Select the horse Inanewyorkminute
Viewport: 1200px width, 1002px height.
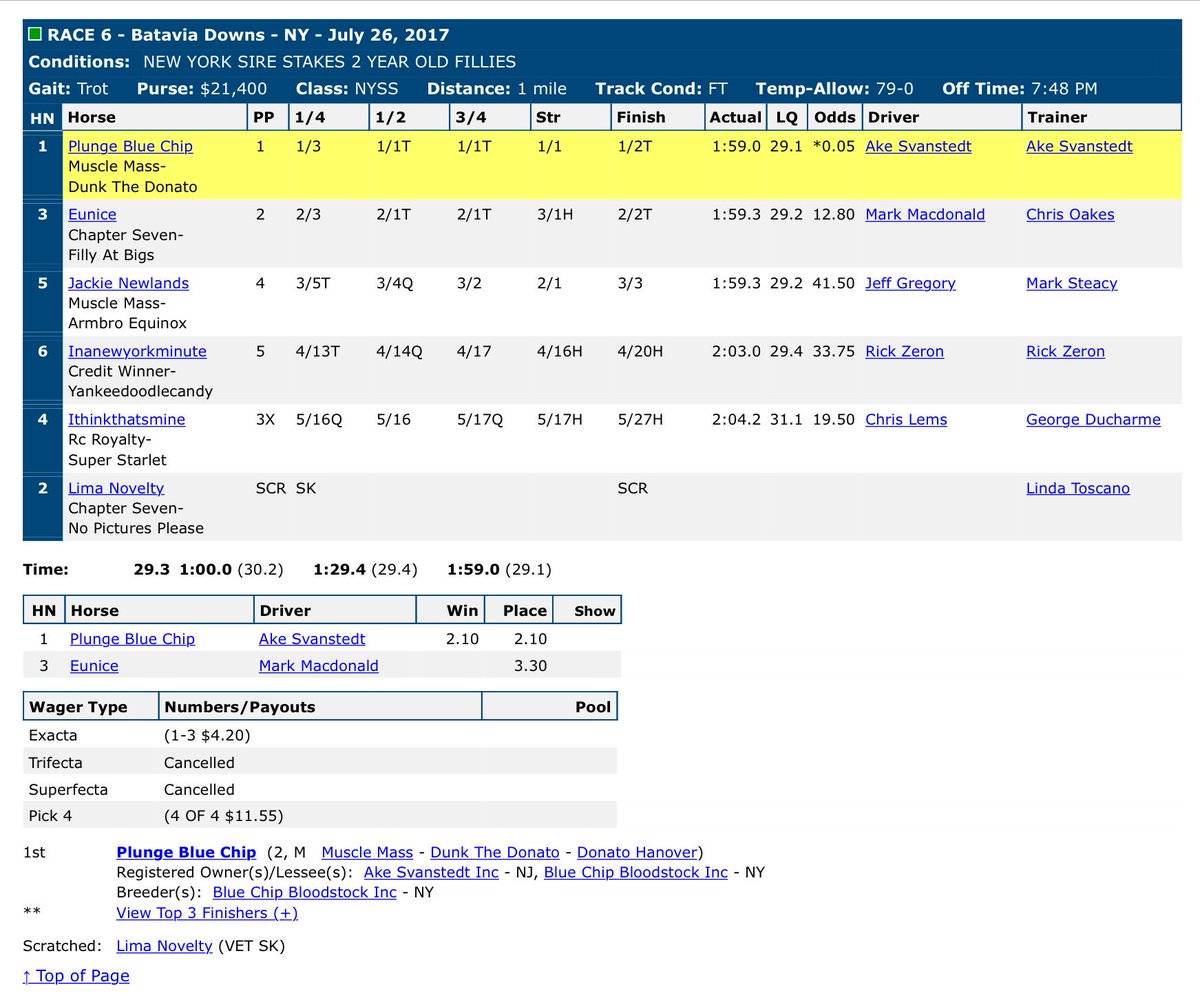138,351
